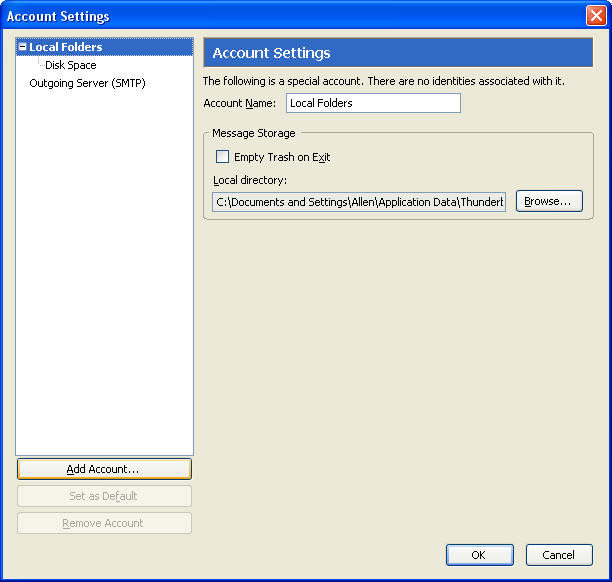612x582 pixels.
Task: Click inside the Account Name text field
Action: click(373, 103)
